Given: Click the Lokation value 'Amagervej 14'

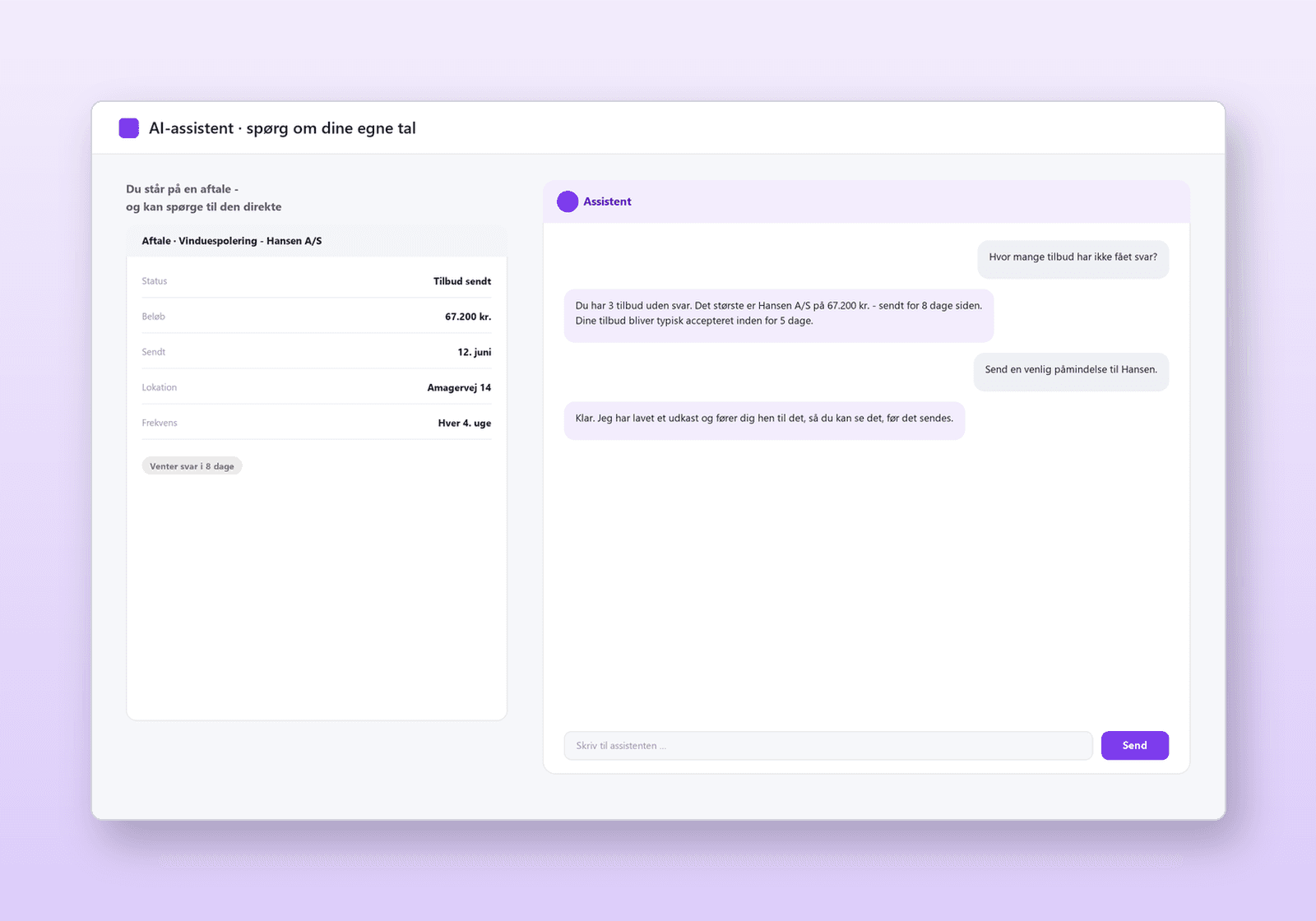Looking at the screenshot, I should click(459, 387).
